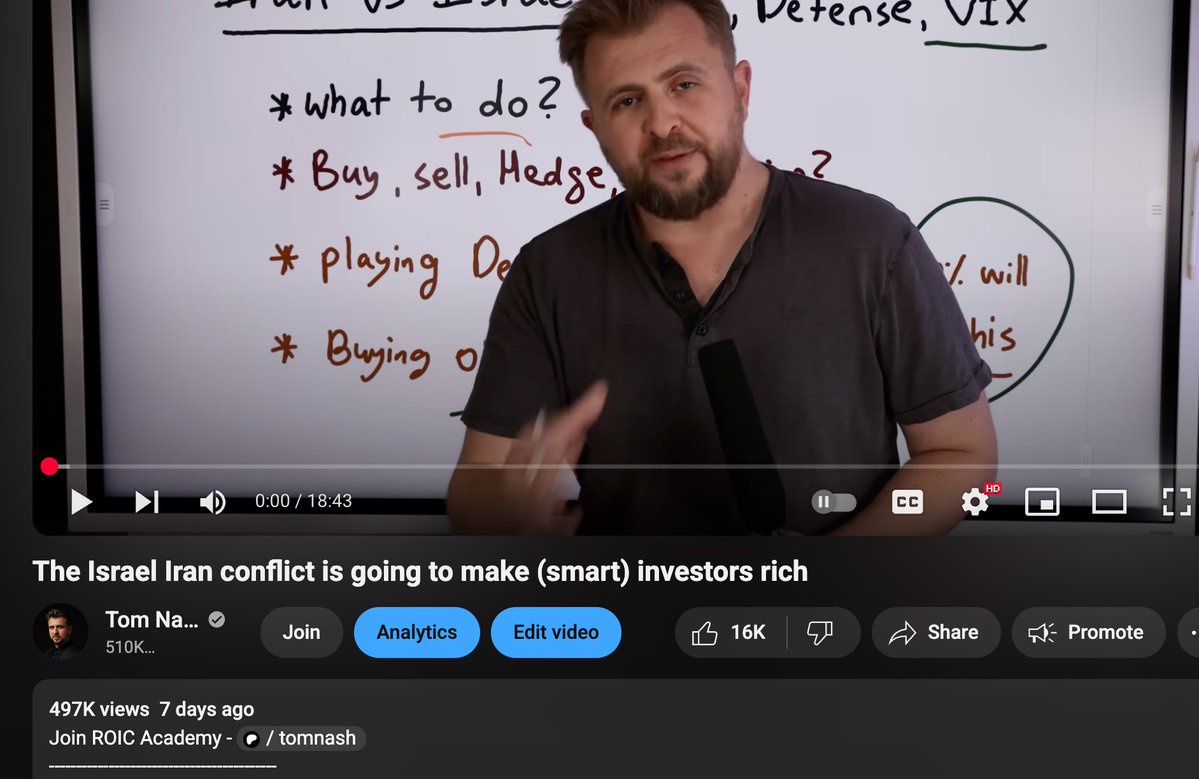Play the video
The image size is (1199, 779).
tap(81, 501)
